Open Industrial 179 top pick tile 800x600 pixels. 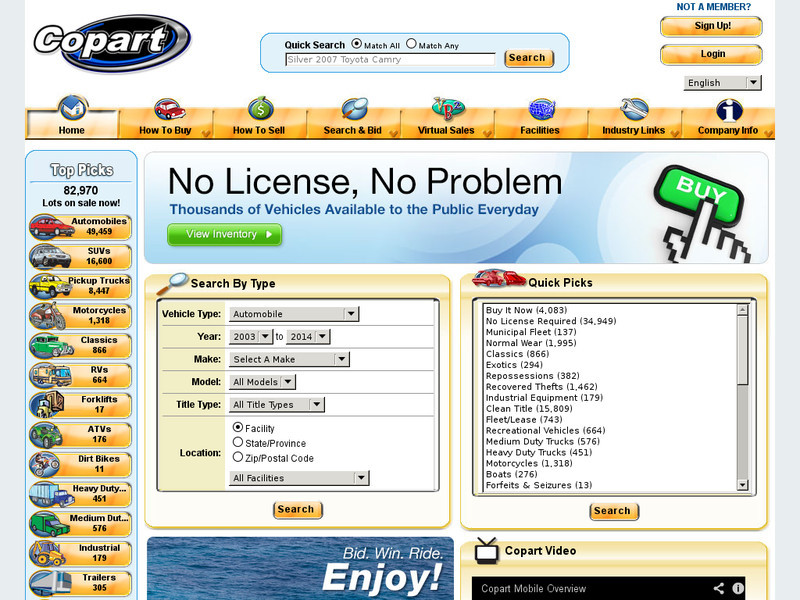pos(81,553)
